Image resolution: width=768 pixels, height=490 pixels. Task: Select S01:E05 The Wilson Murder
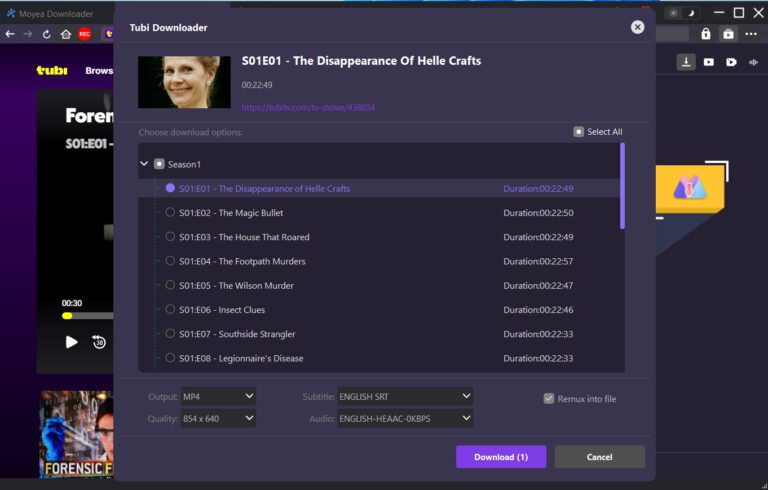point(170,285)
